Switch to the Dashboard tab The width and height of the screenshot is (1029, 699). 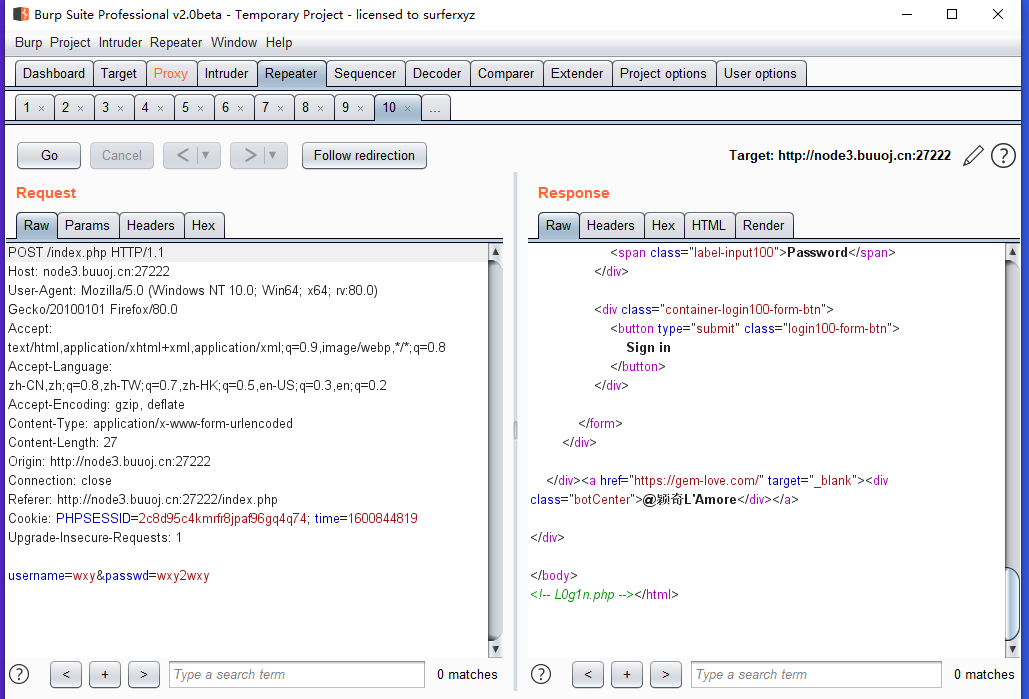coord(54,74)
